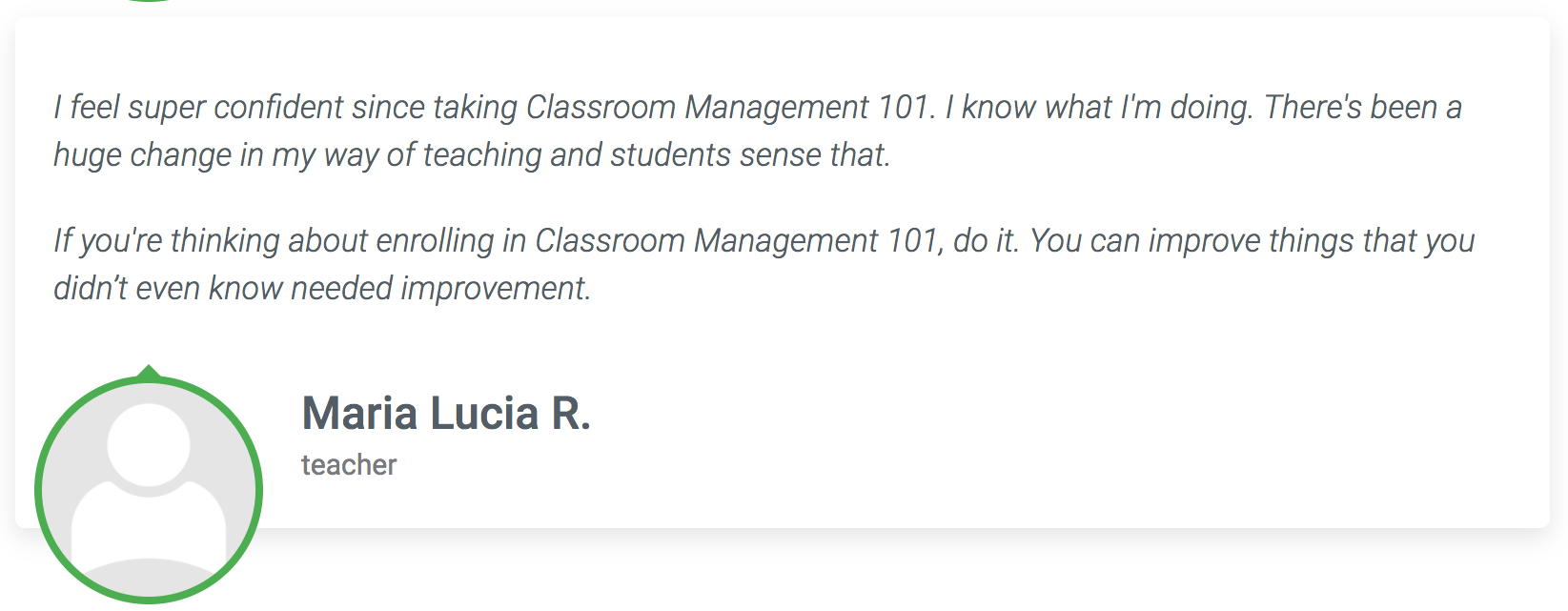Viewport: 1568px width, 611px height.
Task: Click the phrase 'You can improve things that you'
Action: (1252, 240)
